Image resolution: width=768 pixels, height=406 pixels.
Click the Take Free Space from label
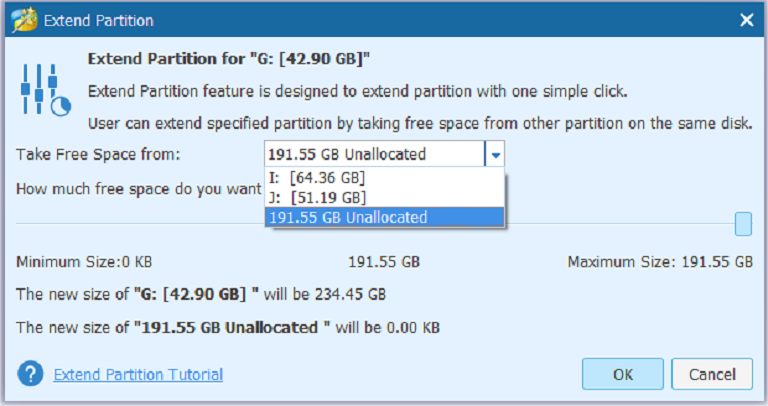point(98,155)
